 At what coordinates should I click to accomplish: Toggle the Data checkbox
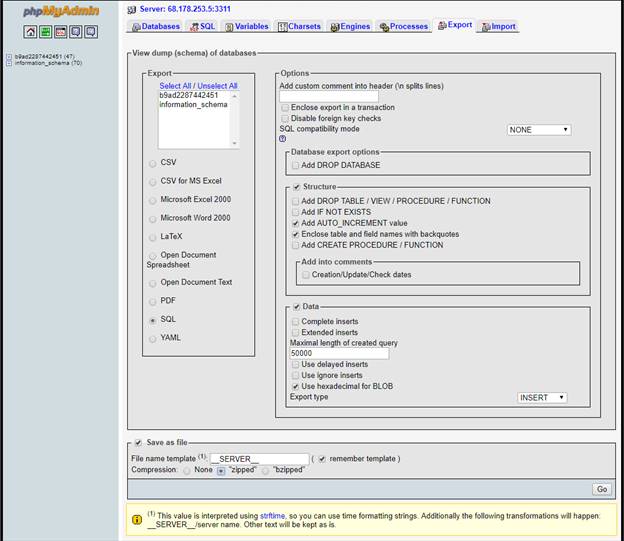[296, 307]
